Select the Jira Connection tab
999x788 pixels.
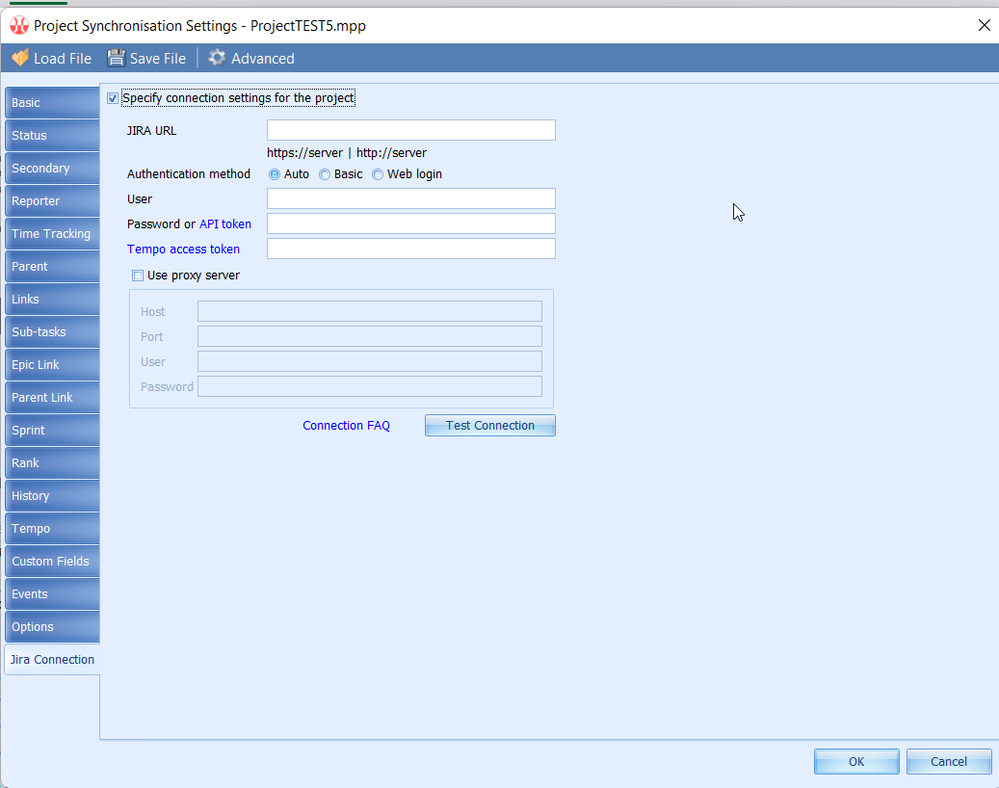(52, 659)
